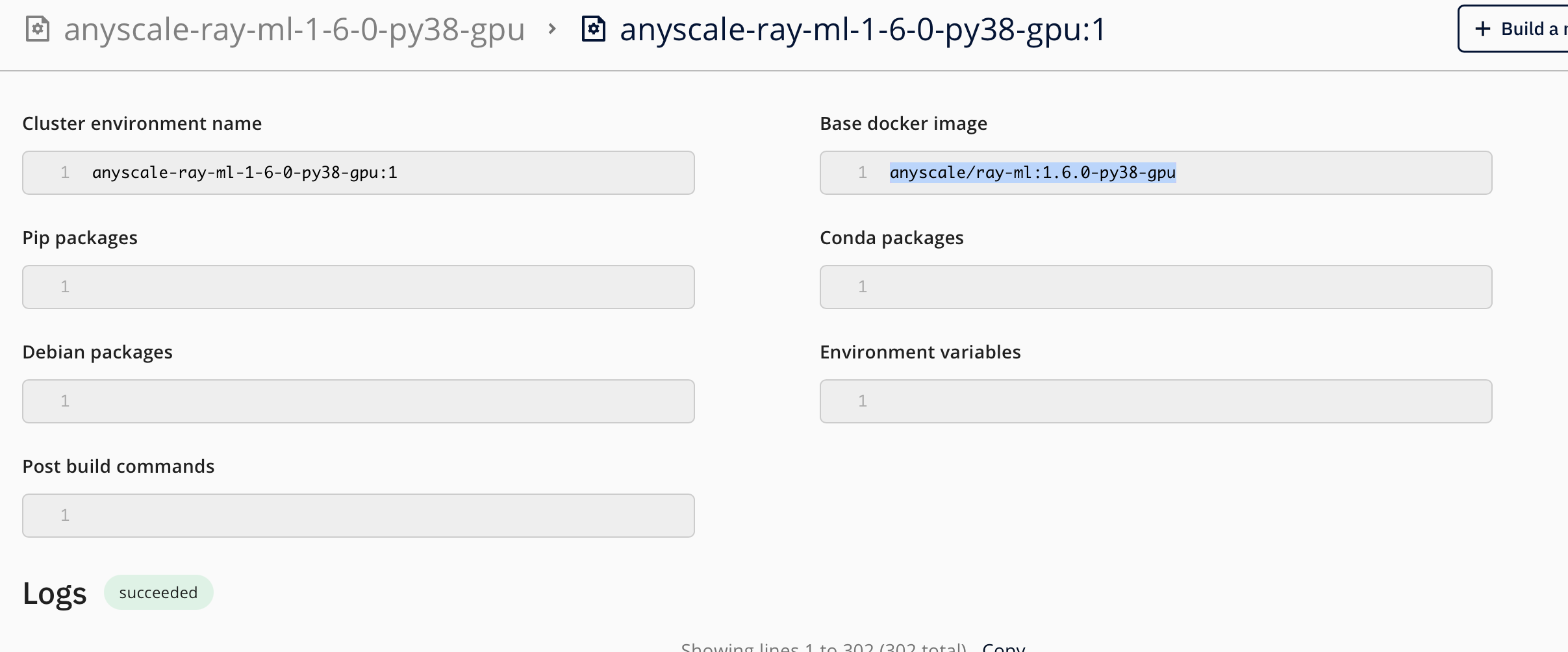
Task: Click the Base docker image label
Action: click(903, 123)
